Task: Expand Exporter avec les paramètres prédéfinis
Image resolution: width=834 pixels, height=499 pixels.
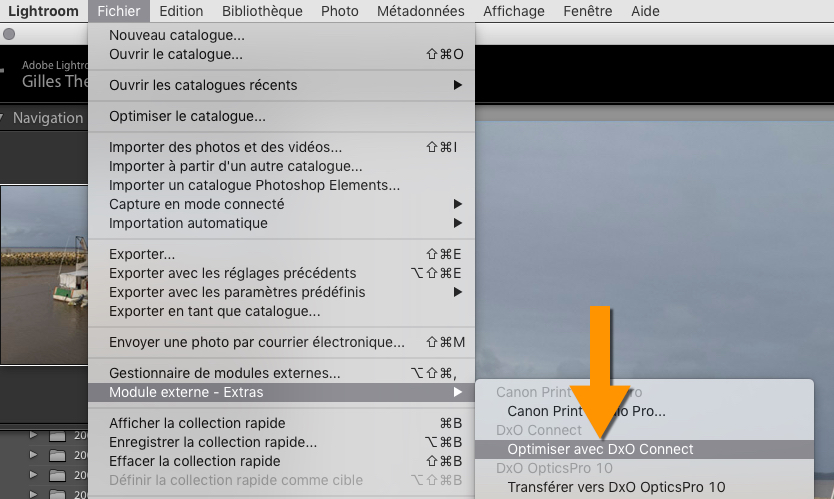Action: pos(281,292)
